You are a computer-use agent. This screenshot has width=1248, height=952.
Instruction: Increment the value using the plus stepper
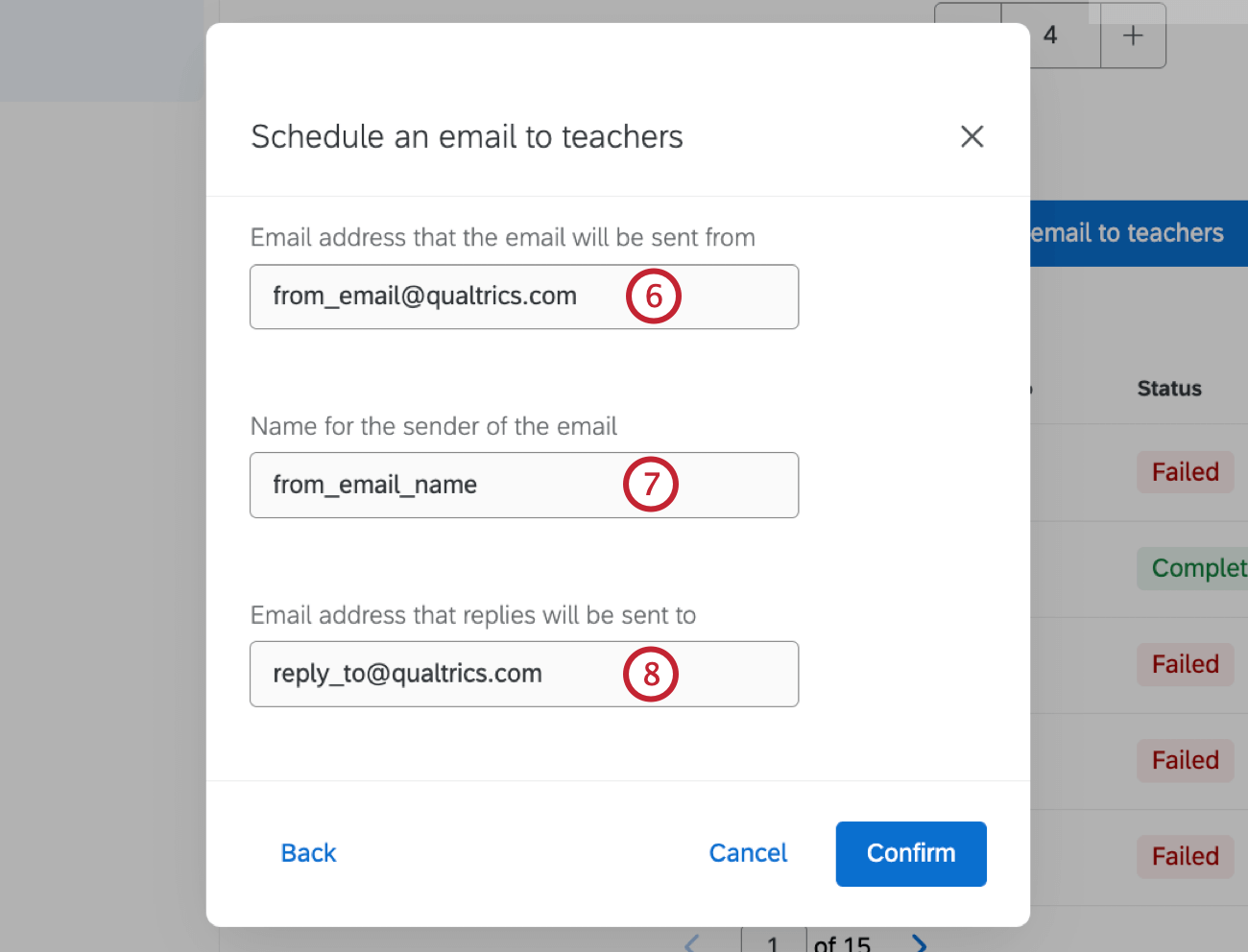[x=1133, y=36]
